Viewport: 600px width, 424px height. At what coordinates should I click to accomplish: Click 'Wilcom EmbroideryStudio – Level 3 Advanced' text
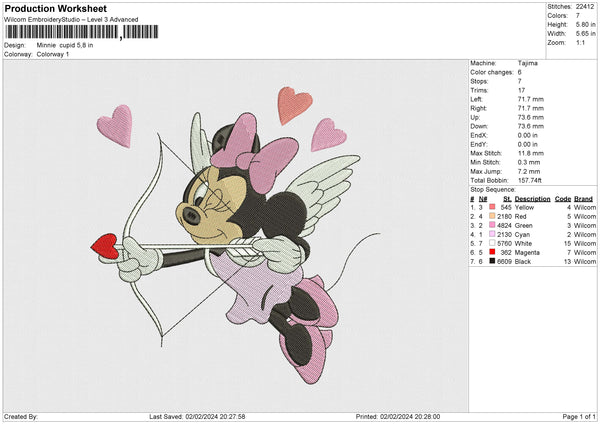[x=71, y=20]
